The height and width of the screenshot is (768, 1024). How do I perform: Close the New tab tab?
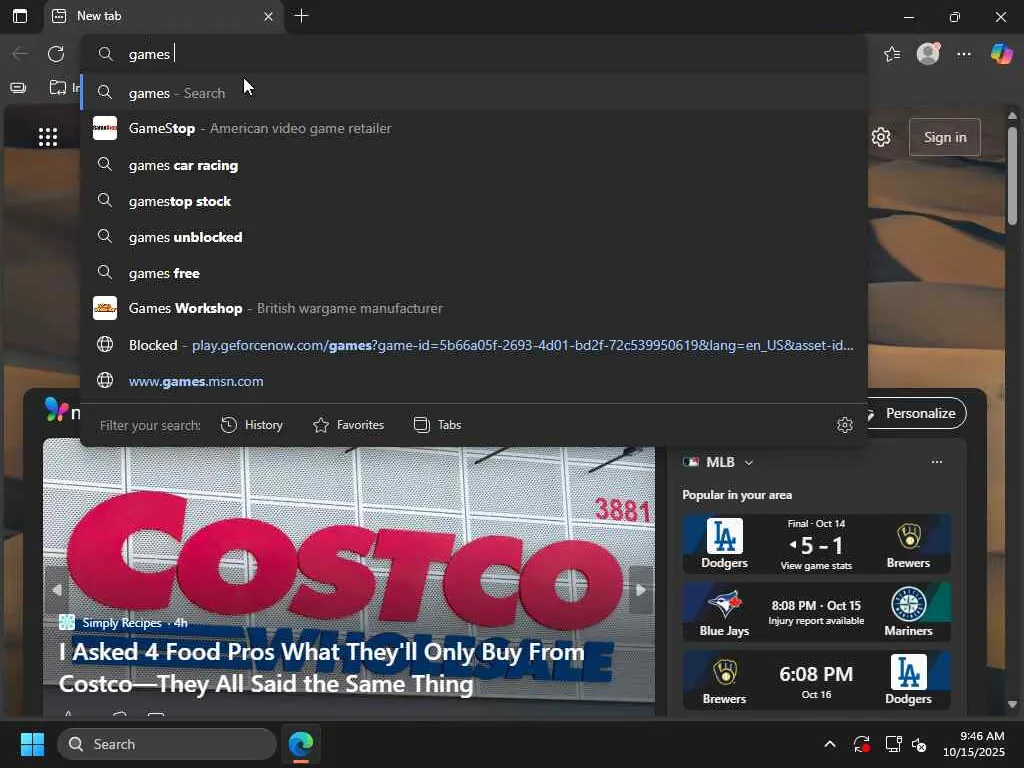point(268,16)
